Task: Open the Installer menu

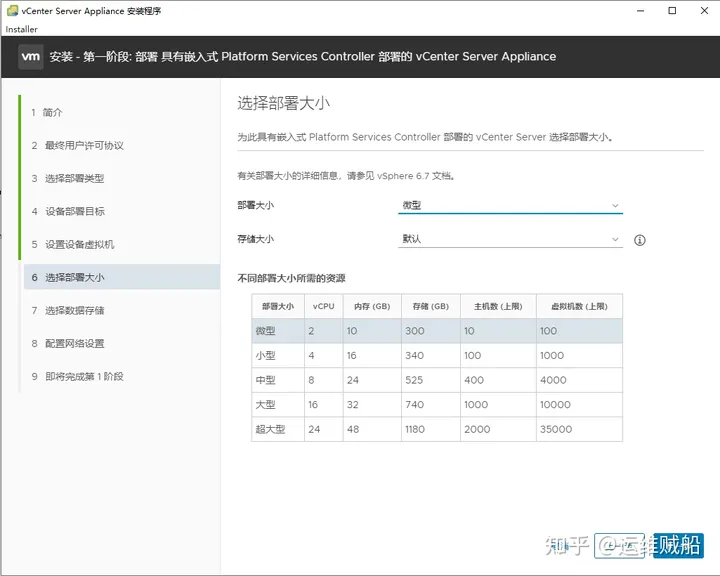Action: tap(21, 29)
